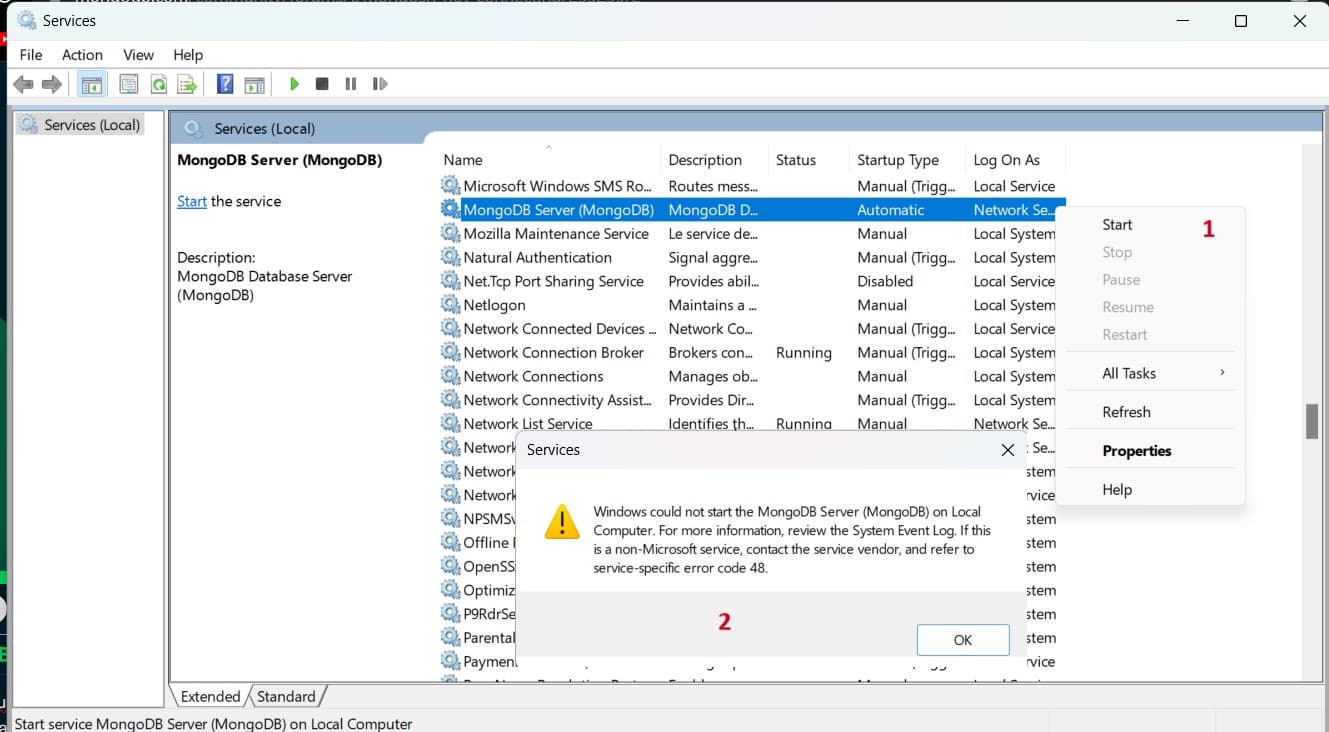This screenshot has width=1329, height=732.
Task: Choose Start in the context menu
Action: tap(1117, 225)
